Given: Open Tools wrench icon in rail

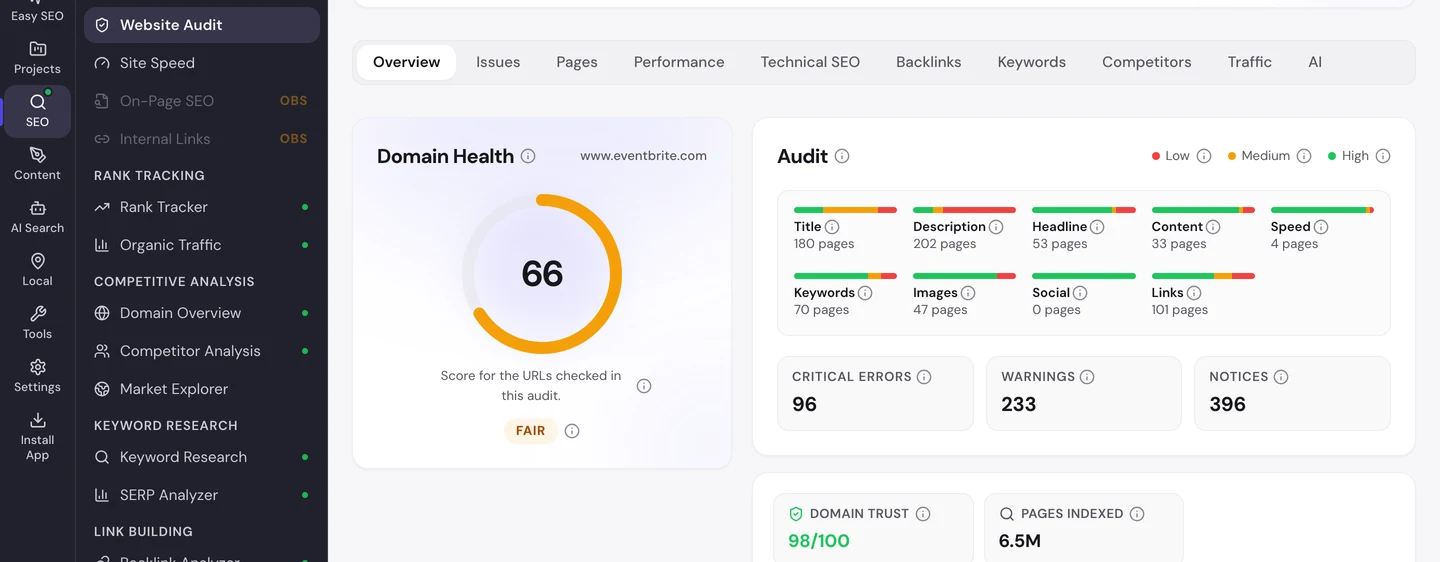Looking at the screenshot, I should point(37,314).
